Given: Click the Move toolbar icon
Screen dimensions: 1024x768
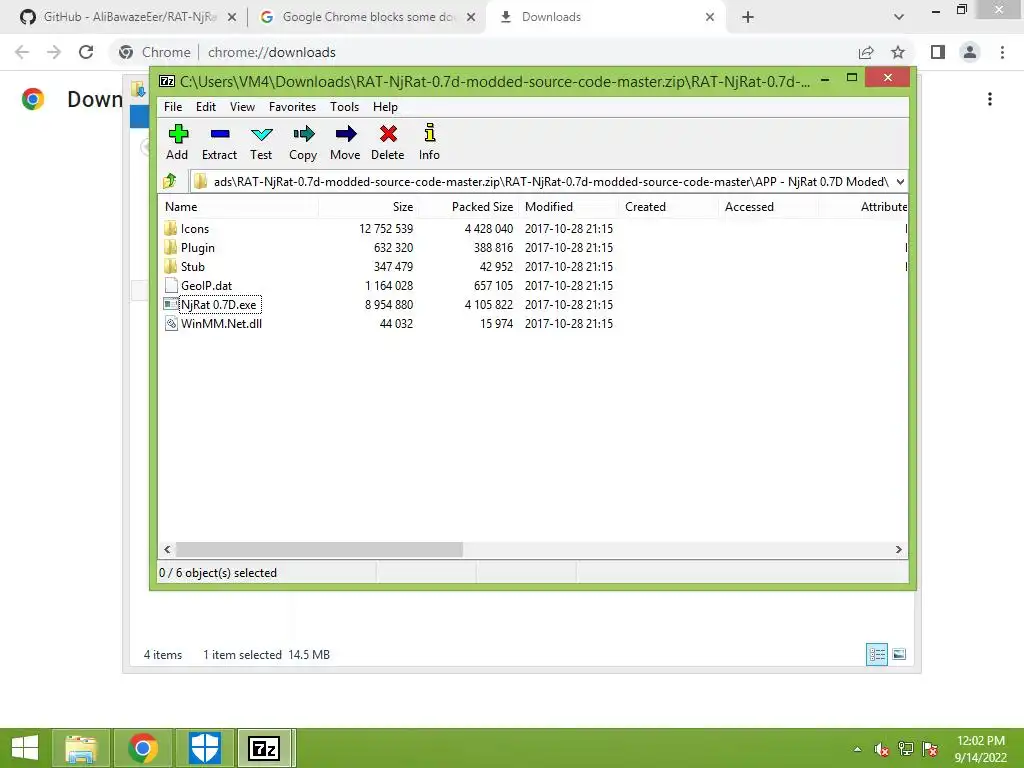Looking at the screenshot, I should (345, 142).
